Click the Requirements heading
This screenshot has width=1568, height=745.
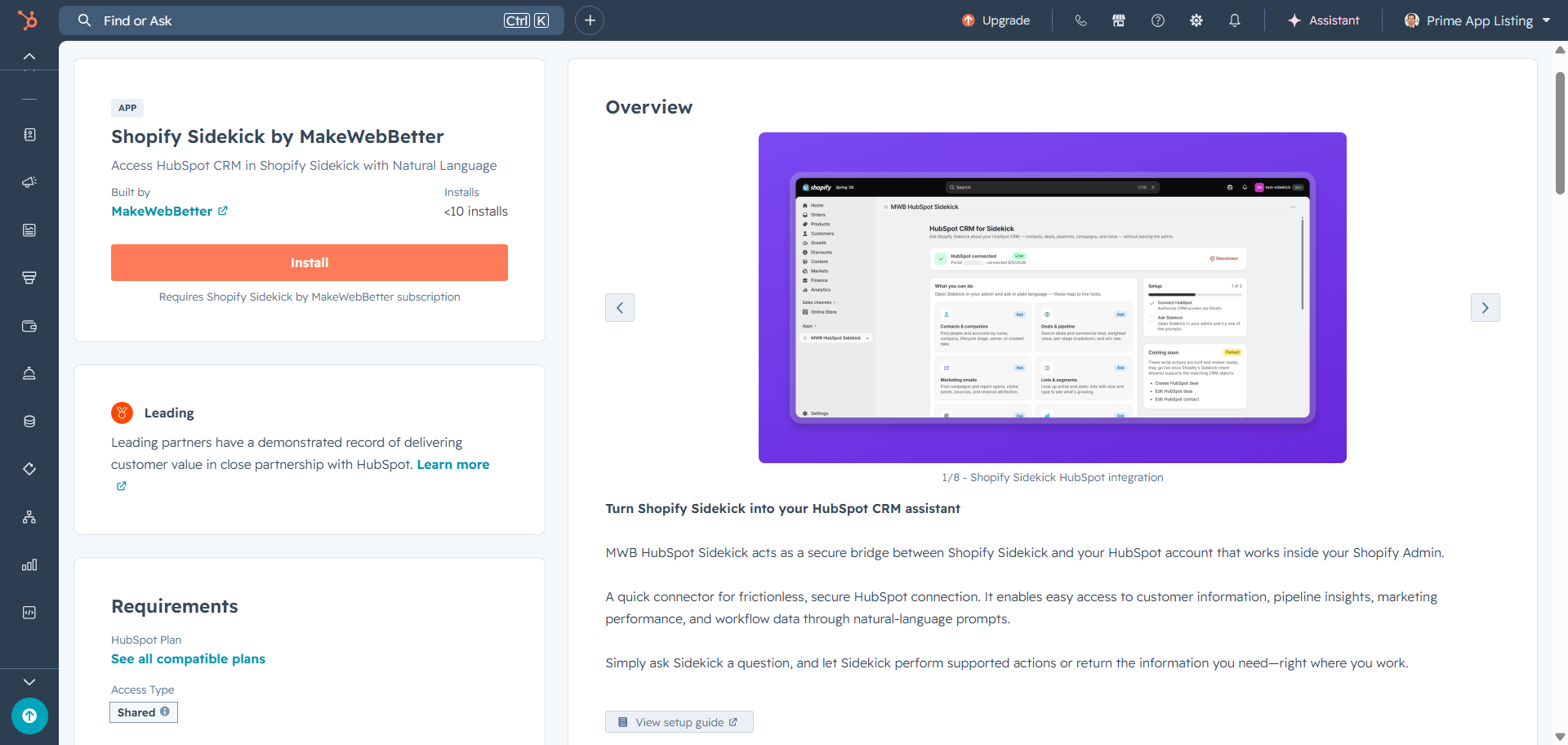coord(175,606)
